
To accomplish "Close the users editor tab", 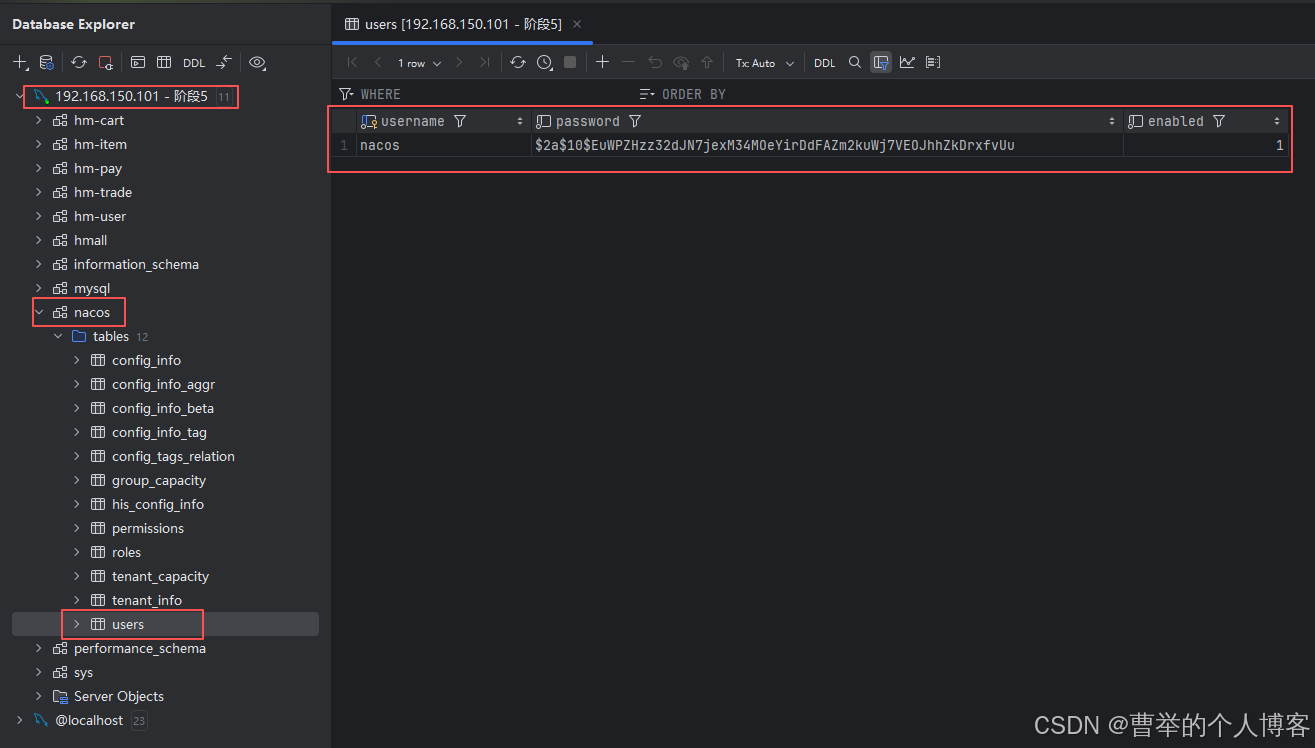I will pyautogui.click(x=577, y=24).
